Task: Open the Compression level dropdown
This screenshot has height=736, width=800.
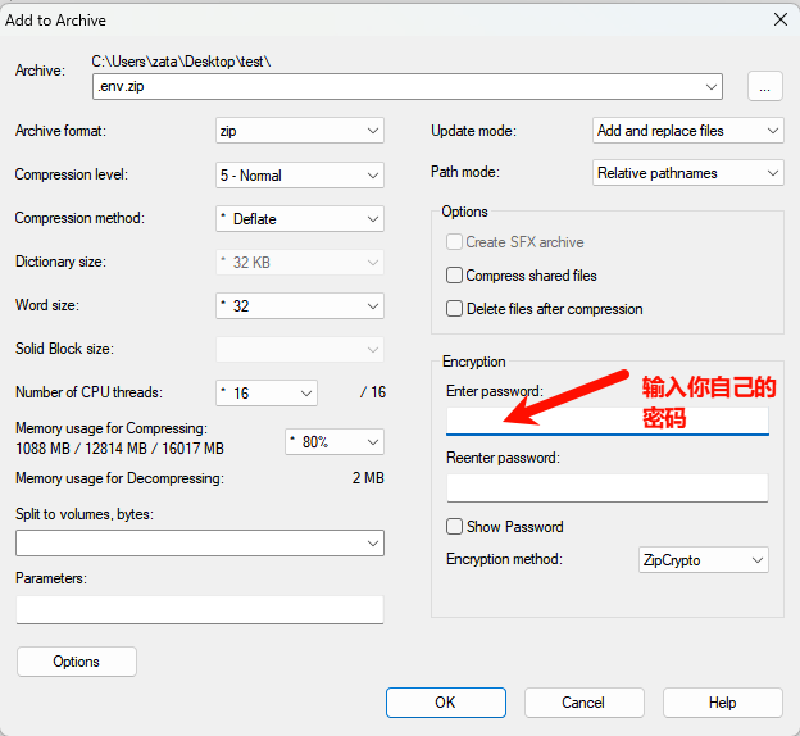Action: [x=299, y=175]
